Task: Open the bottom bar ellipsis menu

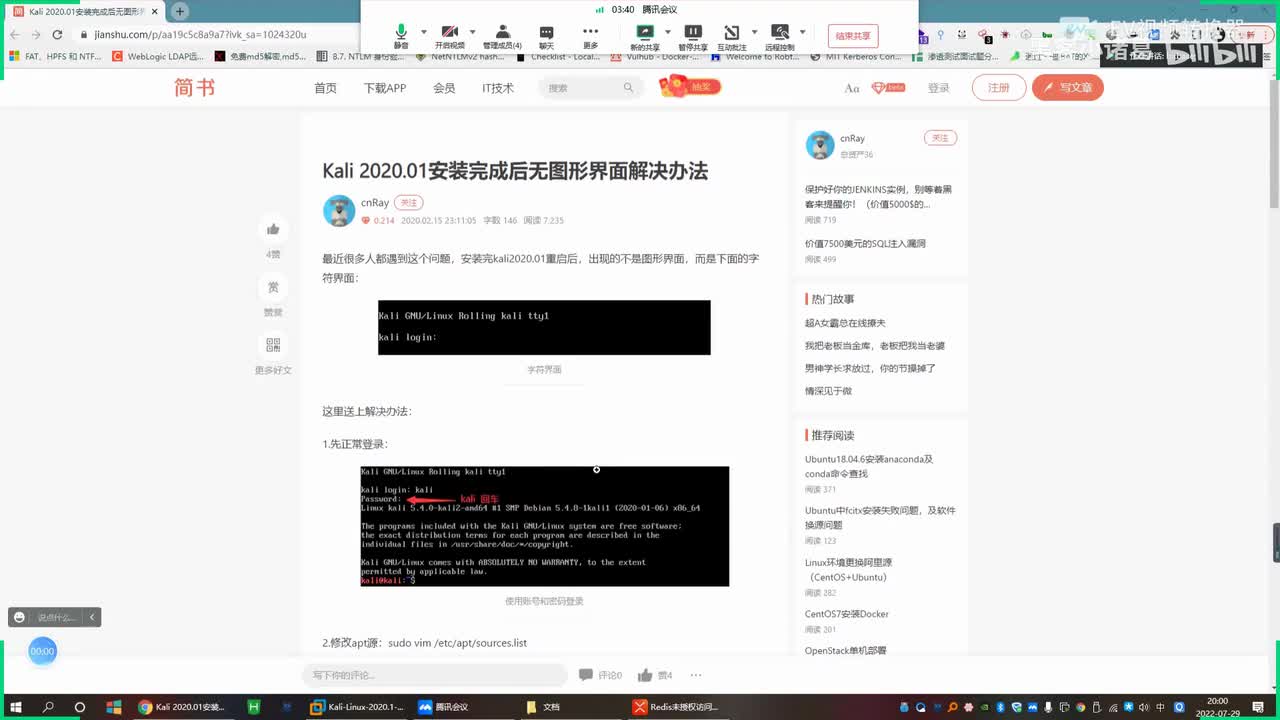Action: click(696, 675)
